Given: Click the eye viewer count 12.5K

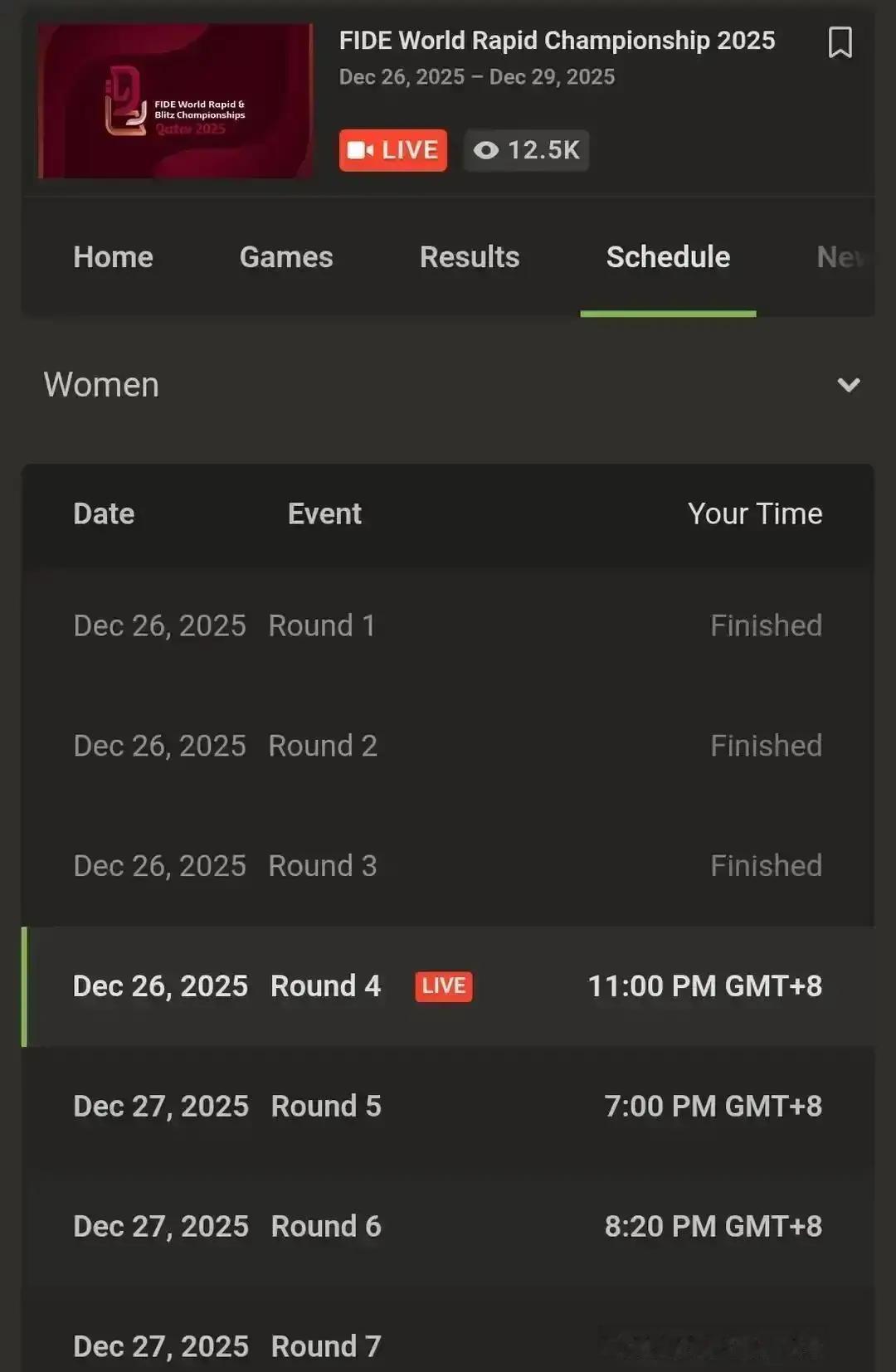Looking at the screenshot, I should (x=526, y=150).
